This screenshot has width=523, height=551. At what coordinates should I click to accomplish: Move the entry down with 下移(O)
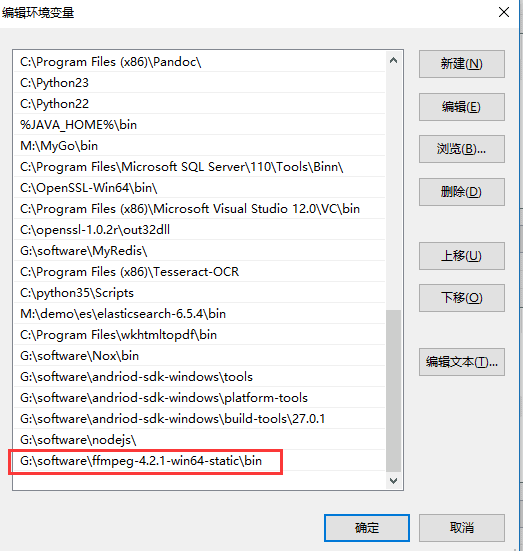click(x=461, y=298)
